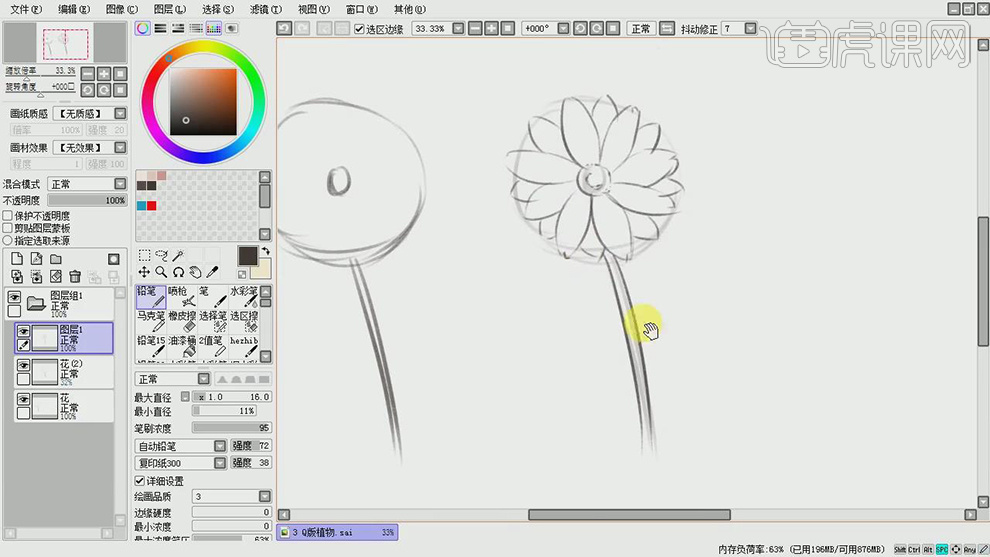Choose the magic wand selection tool
This screenshot has width=990, height=557.
pos(178,256)
